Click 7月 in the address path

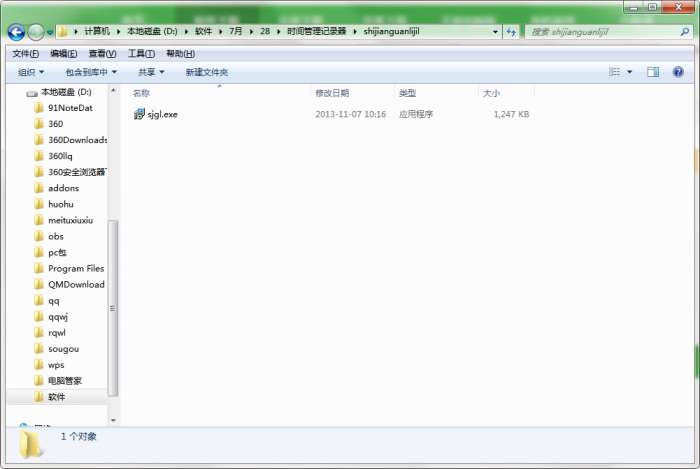coord(236,31)
